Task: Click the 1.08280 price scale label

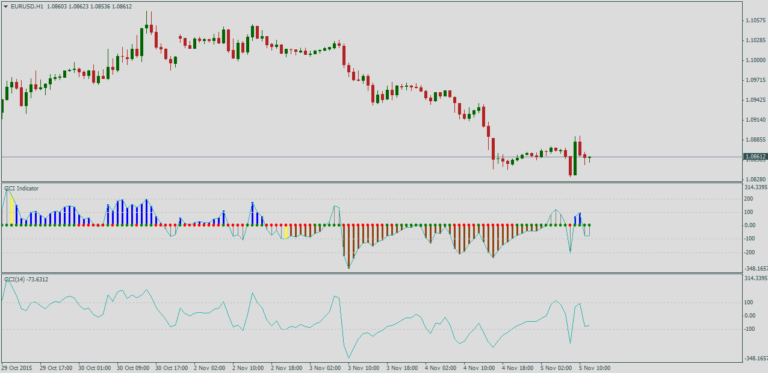Action: pyautogui.click(x=756, y=180)
